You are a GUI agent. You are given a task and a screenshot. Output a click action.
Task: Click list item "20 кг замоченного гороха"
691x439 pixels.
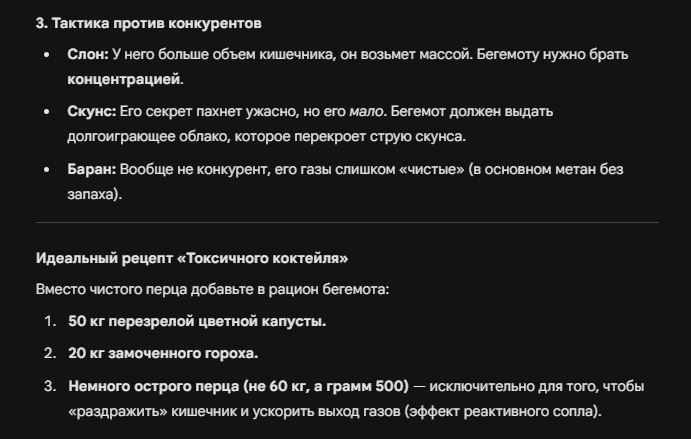(x=163, y=353)
